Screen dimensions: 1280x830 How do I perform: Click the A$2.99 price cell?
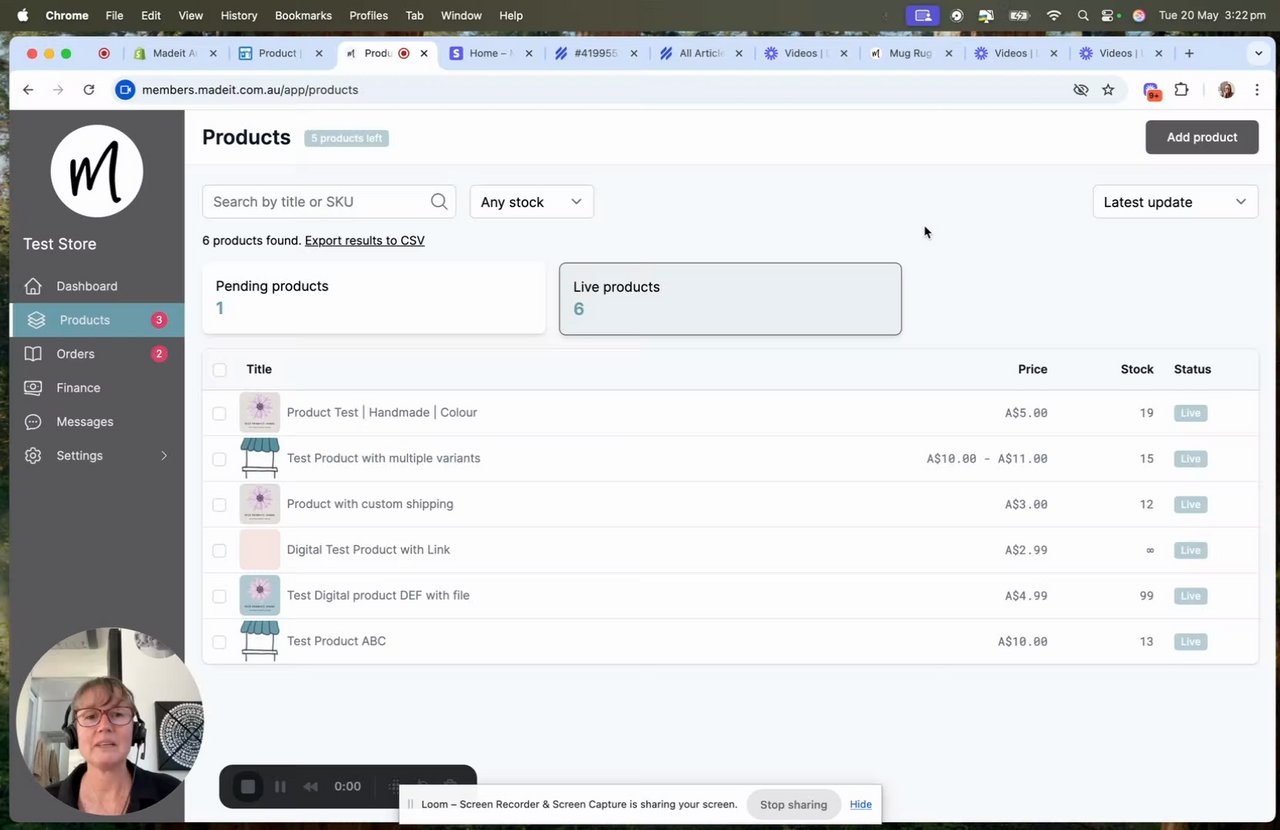tap(1026, 550)
